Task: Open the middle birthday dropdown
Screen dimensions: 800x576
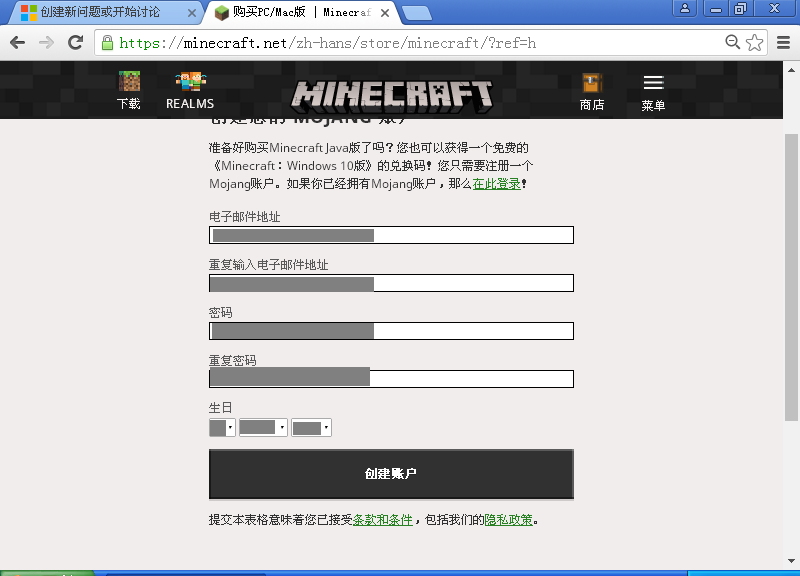Action: pos(263,428)
